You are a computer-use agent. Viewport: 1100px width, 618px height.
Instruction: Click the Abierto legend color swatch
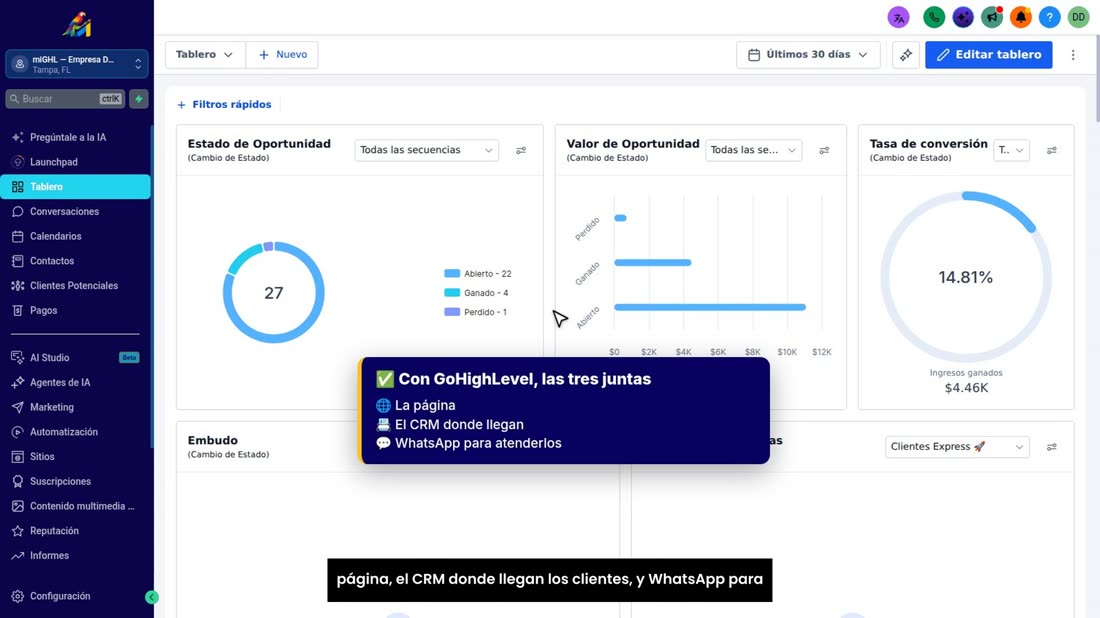(x=452, y=274)
